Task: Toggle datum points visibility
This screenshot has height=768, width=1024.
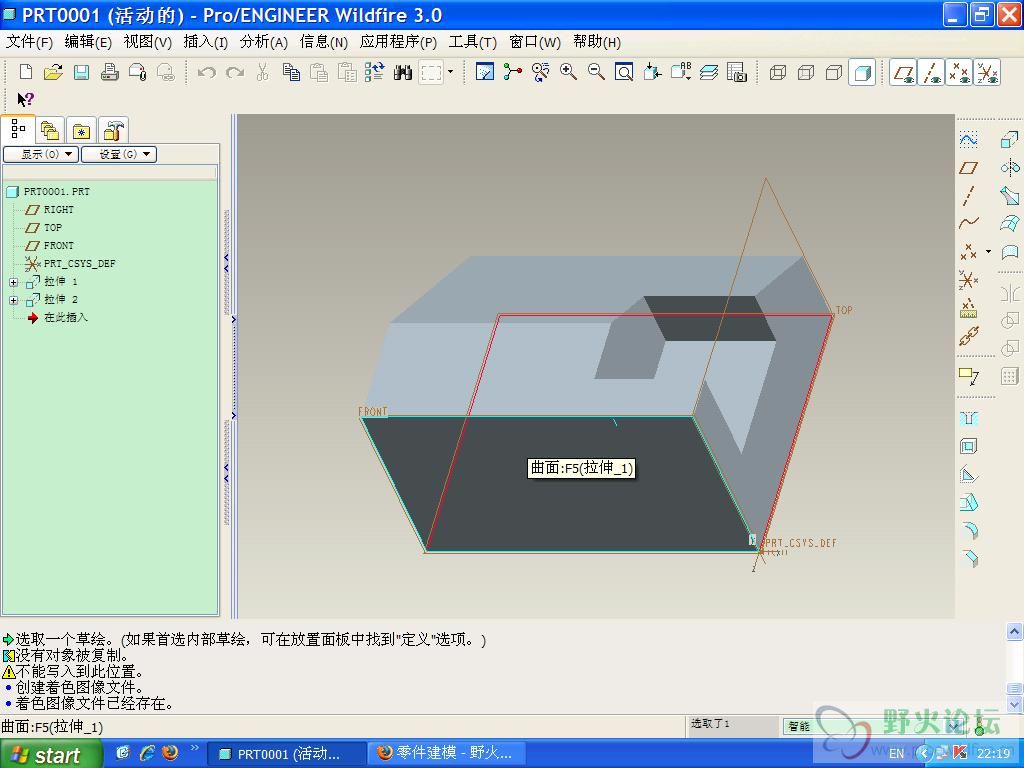Action: [959, 72]
